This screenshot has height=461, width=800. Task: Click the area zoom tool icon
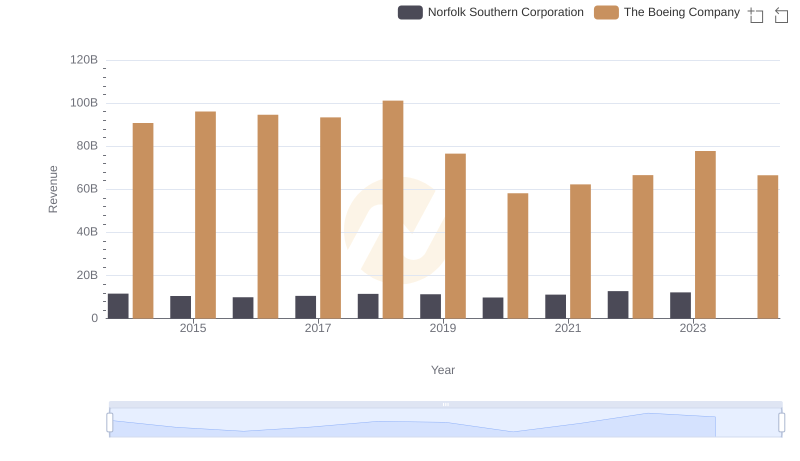(x=756, y=15)
